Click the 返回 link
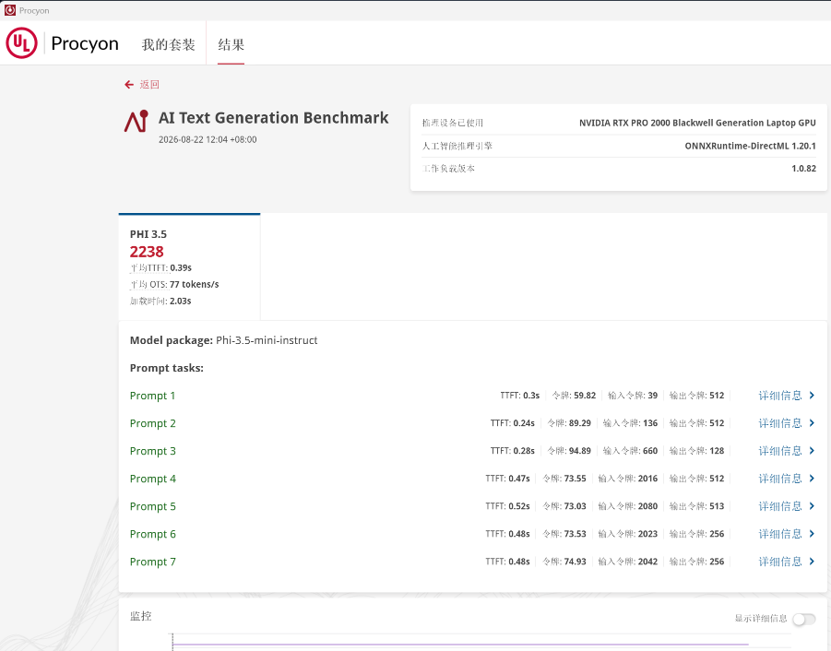This screenshot has width=831, height=651. (x=149, y=85)
